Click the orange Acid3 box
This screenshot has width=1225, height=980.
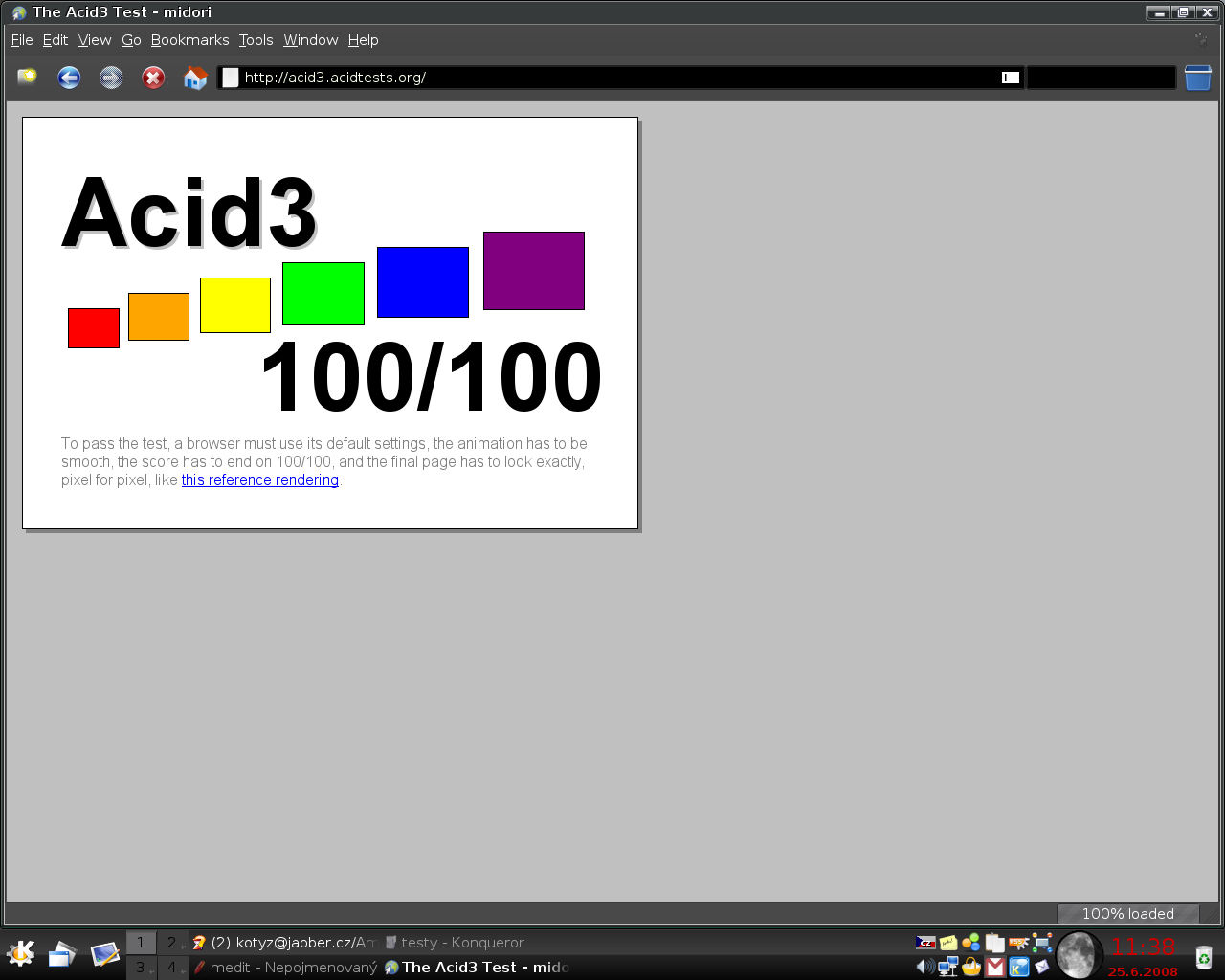point(159,317)
